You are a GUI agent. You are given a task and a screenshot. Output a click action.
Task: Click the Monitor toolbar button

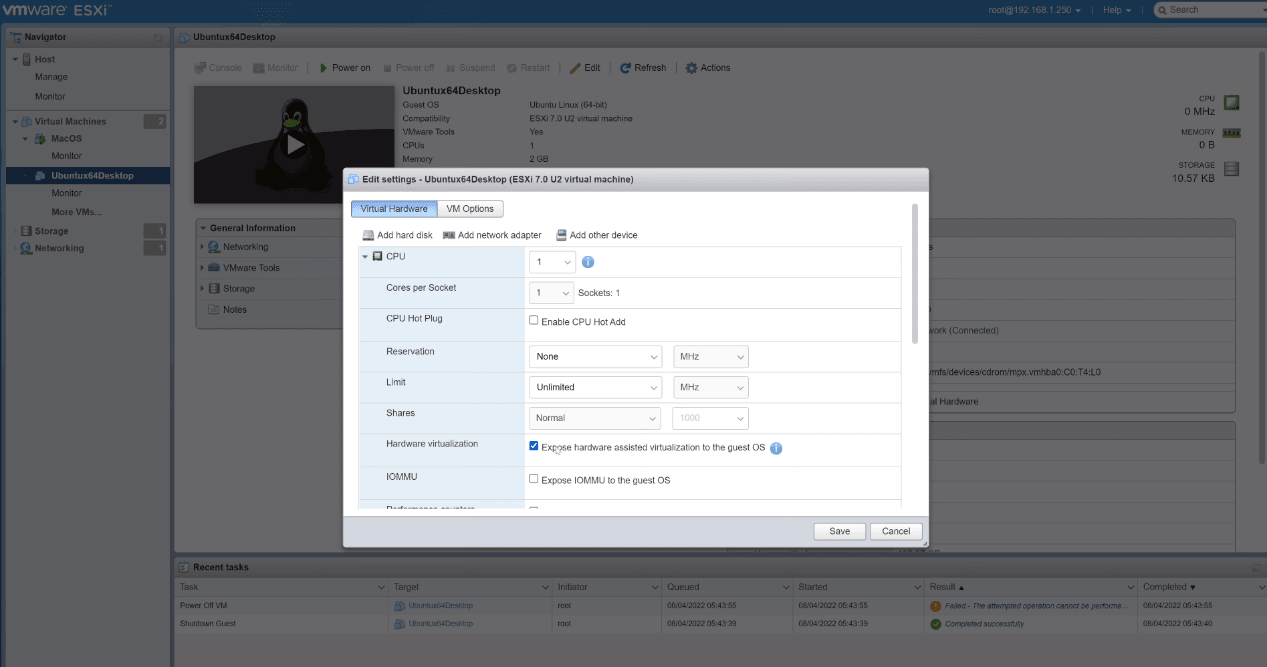click(275, 68)
